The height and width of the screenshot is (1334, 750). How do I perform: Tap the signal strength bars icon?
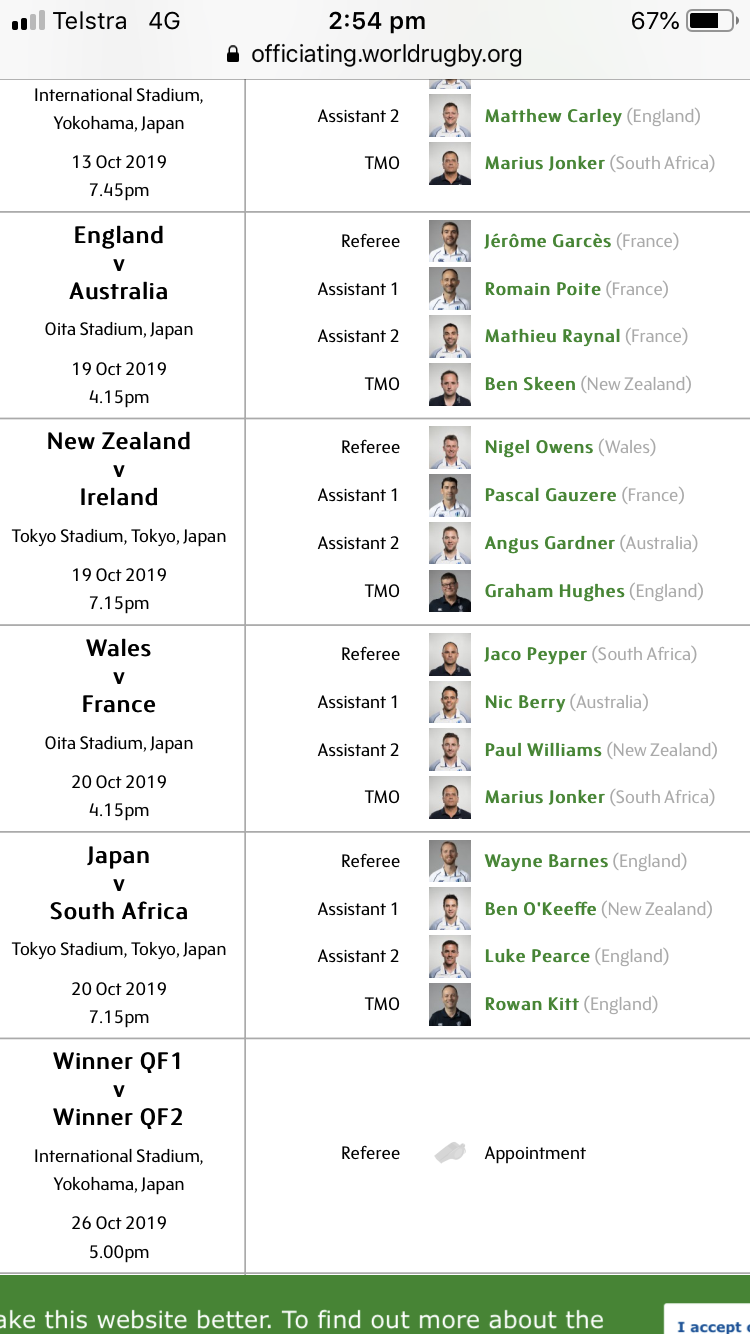click(x=29, y=21)
